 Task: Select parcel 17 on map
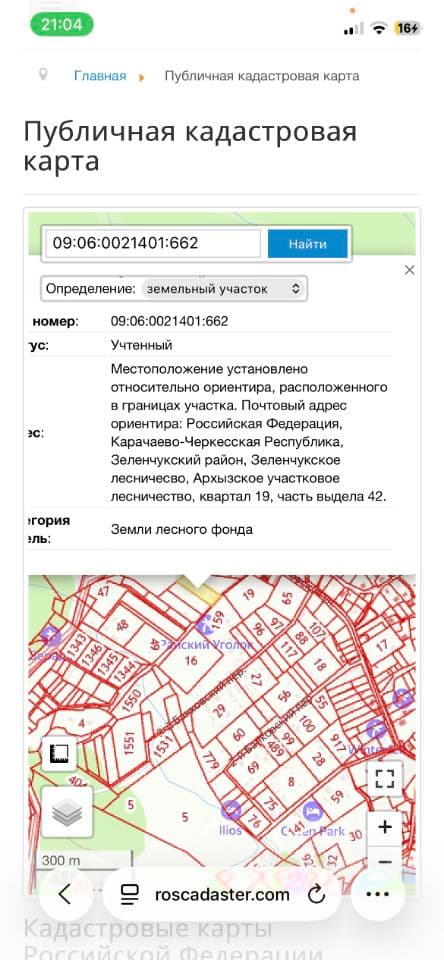[382, 645]
